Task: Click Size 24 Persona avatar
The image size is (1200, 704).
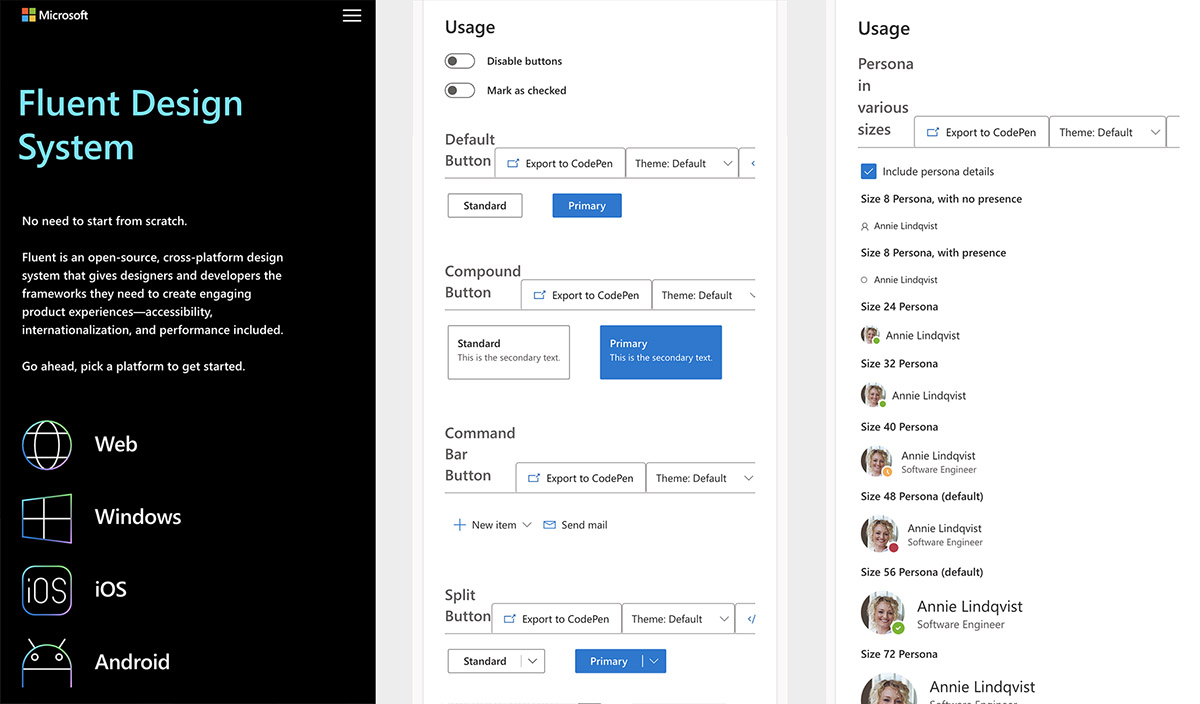Action: point(870,335)
